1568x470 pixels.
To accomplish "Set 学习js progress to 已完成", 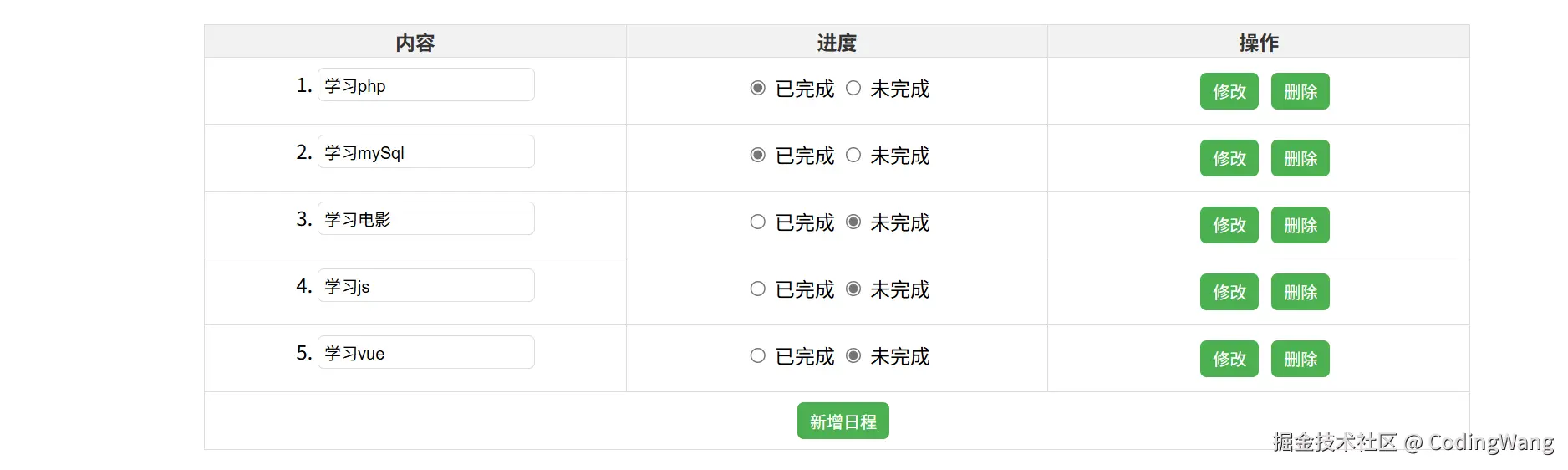I will (x=758, y=289).
